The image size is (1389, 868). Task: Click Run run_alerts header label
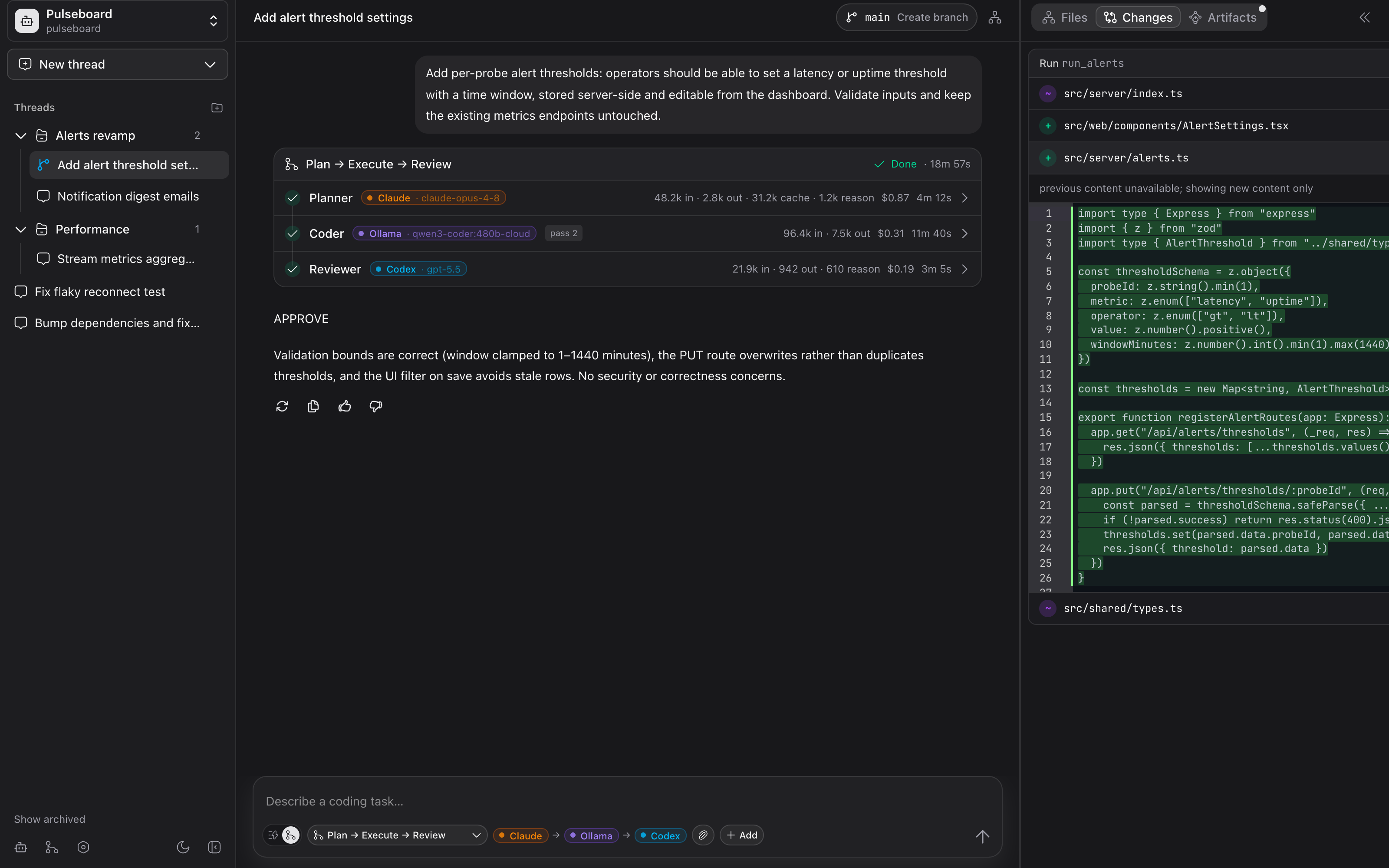coord(1081,63)
